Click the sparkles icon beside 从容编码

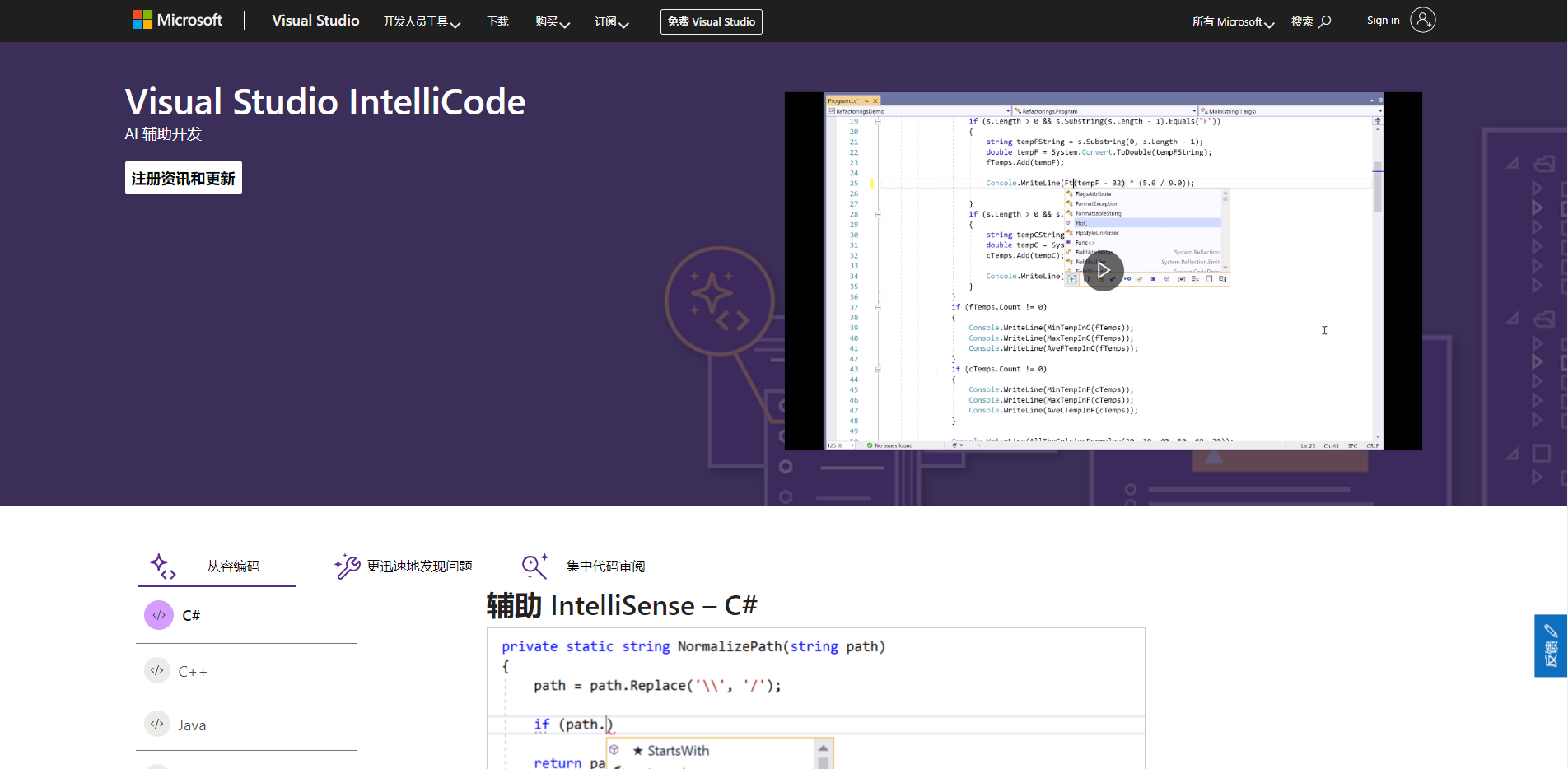pos(166,566)
